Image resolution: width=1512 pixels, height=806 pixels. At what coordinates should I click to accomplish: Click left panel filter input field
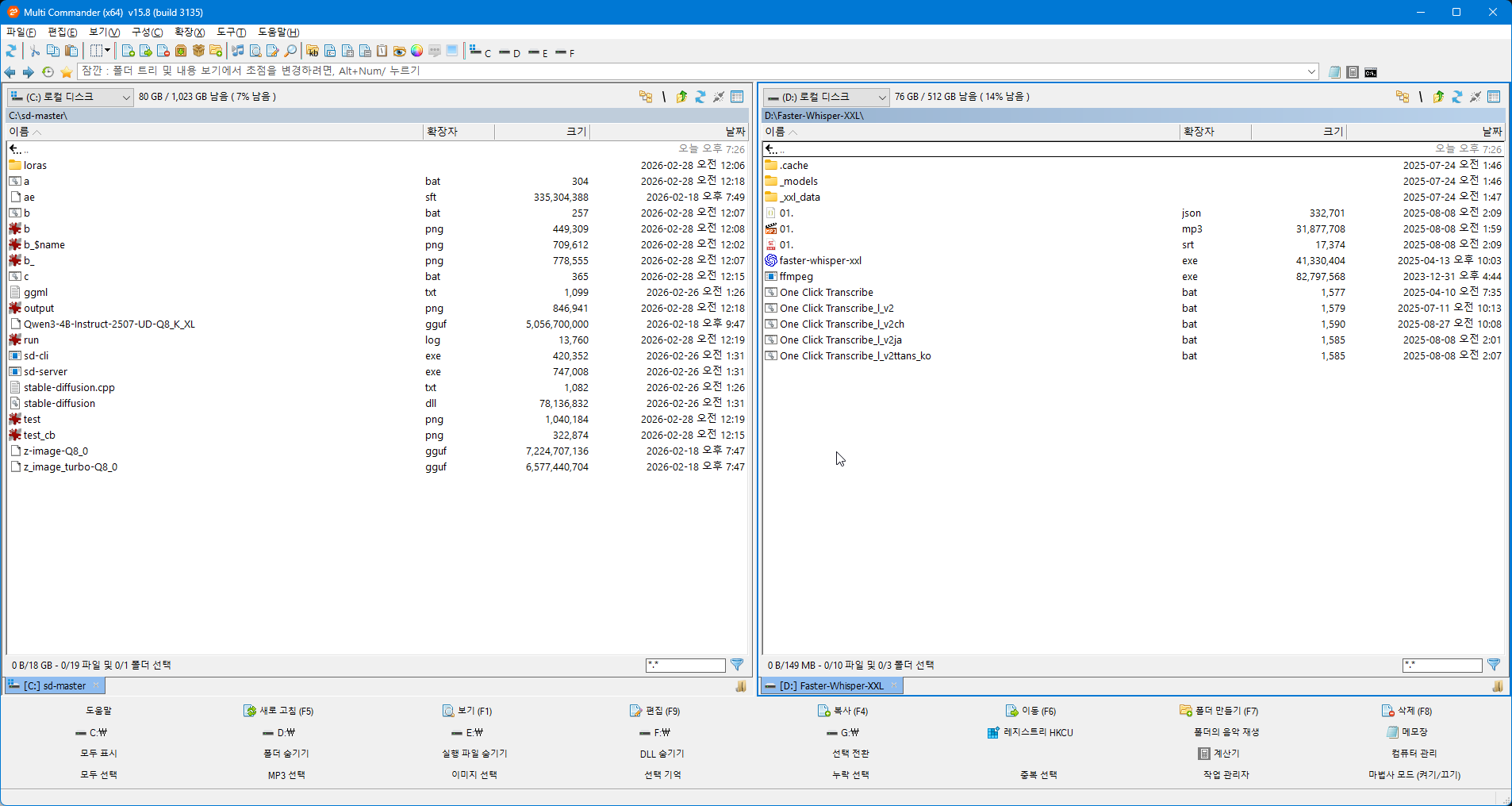685,666
